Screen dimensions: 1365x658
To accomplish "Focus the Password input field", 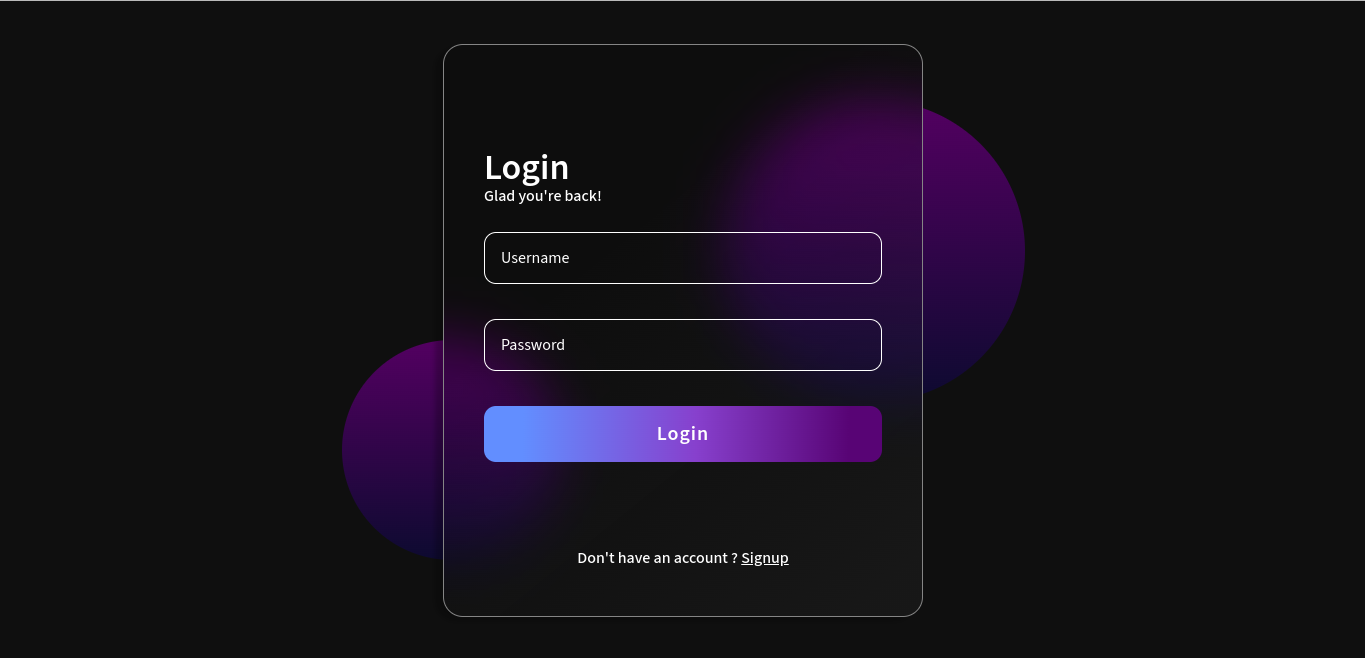I will click(x=683, y=345).
